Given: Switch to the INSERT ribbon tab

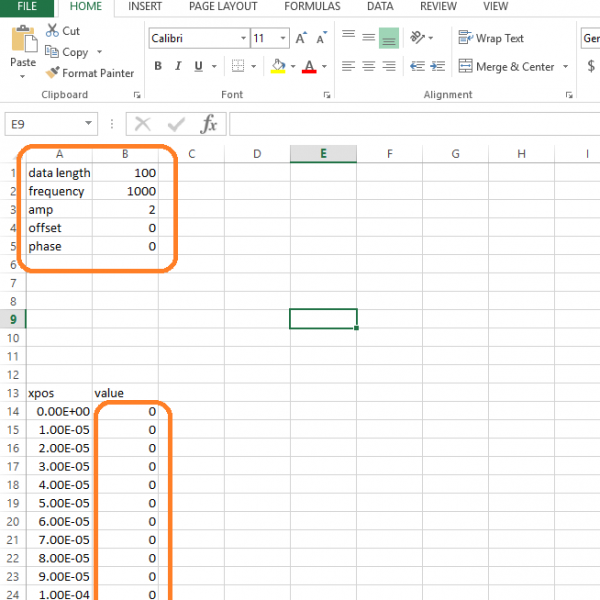Looking at the screenshot, I should tap(148, 6).
